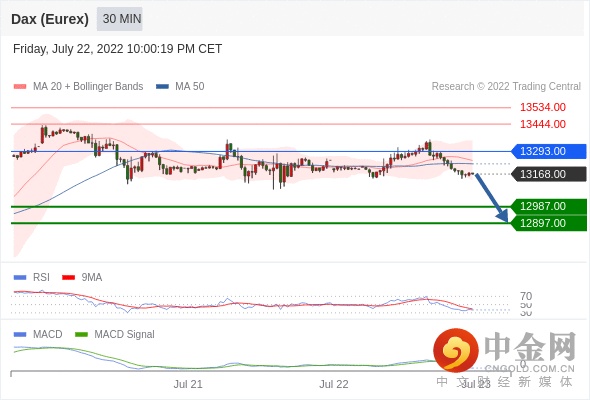
Task: Click the Jul 22 date axis label
Action: [334, 385]
